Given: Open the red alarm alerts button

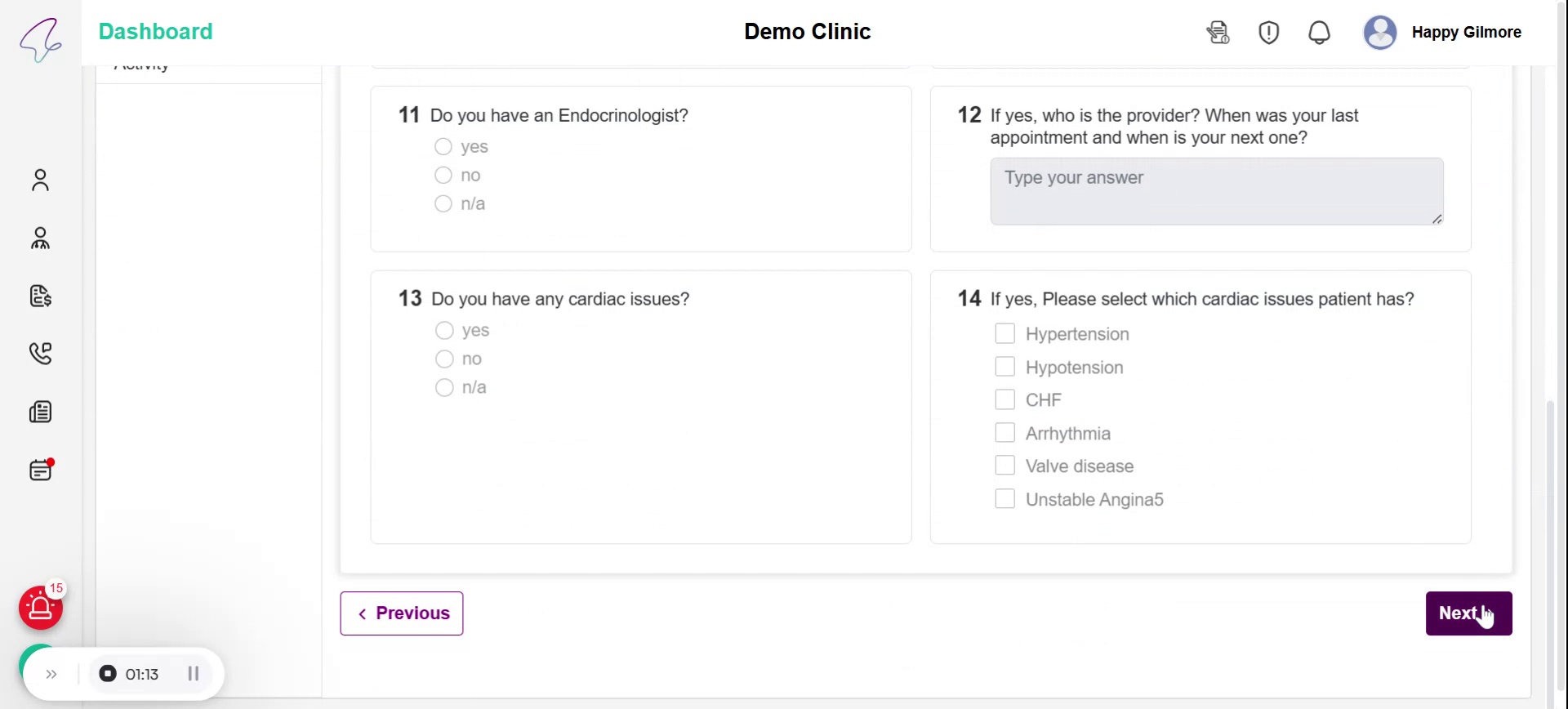Looking at the screenshot, I should (41, 608).
